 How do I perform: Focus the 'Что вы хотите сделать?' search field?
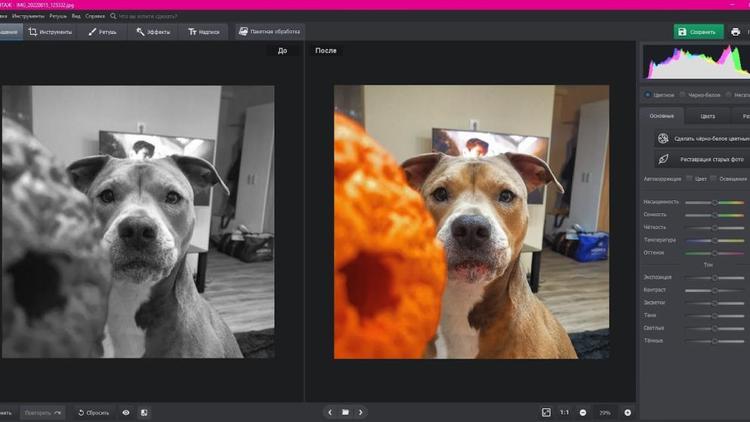pyautogui.click(x=148, y=16)
